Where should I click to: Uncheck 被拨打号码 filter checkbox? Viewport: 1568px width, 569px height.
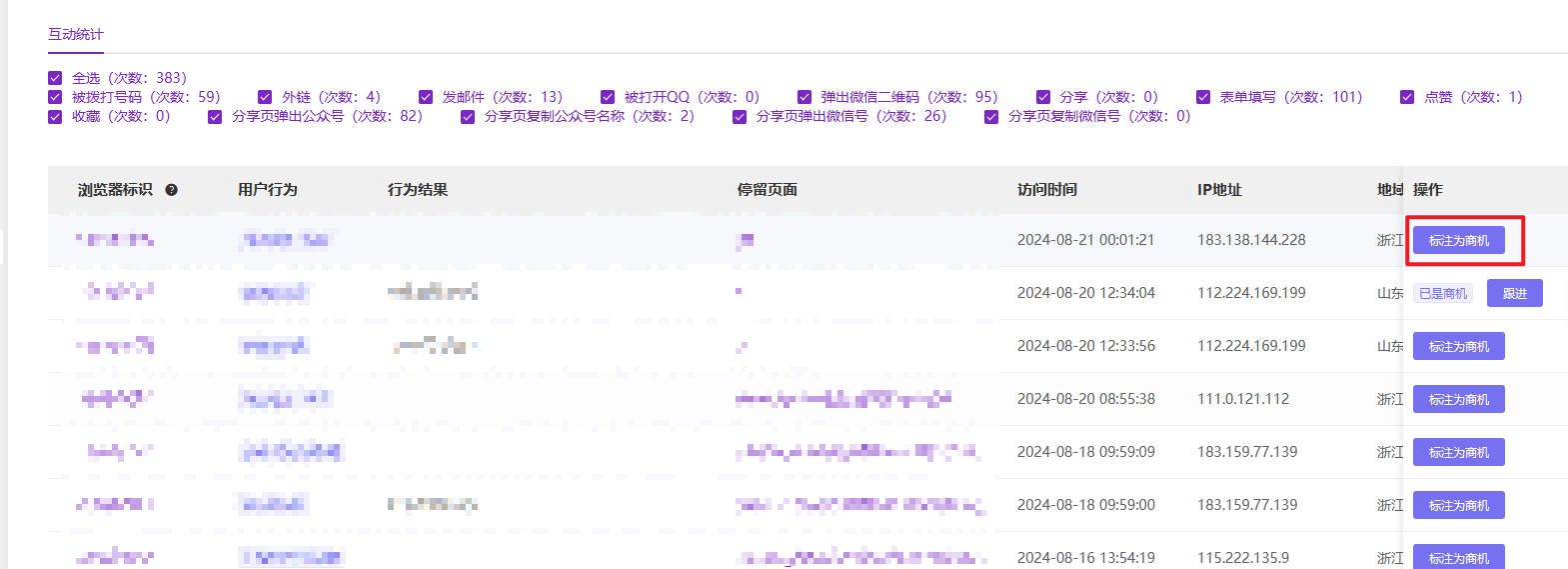coord(55,97)
